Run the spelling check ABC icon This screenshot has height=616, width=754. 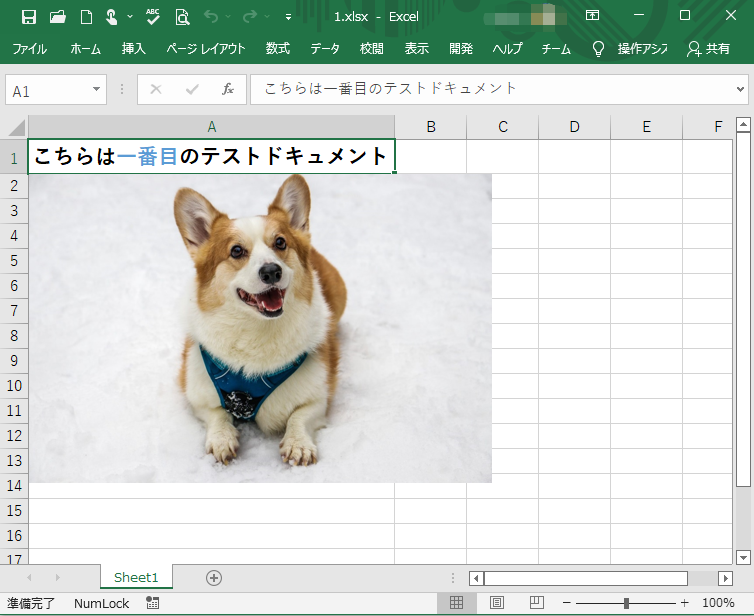[x=153, y=17]
